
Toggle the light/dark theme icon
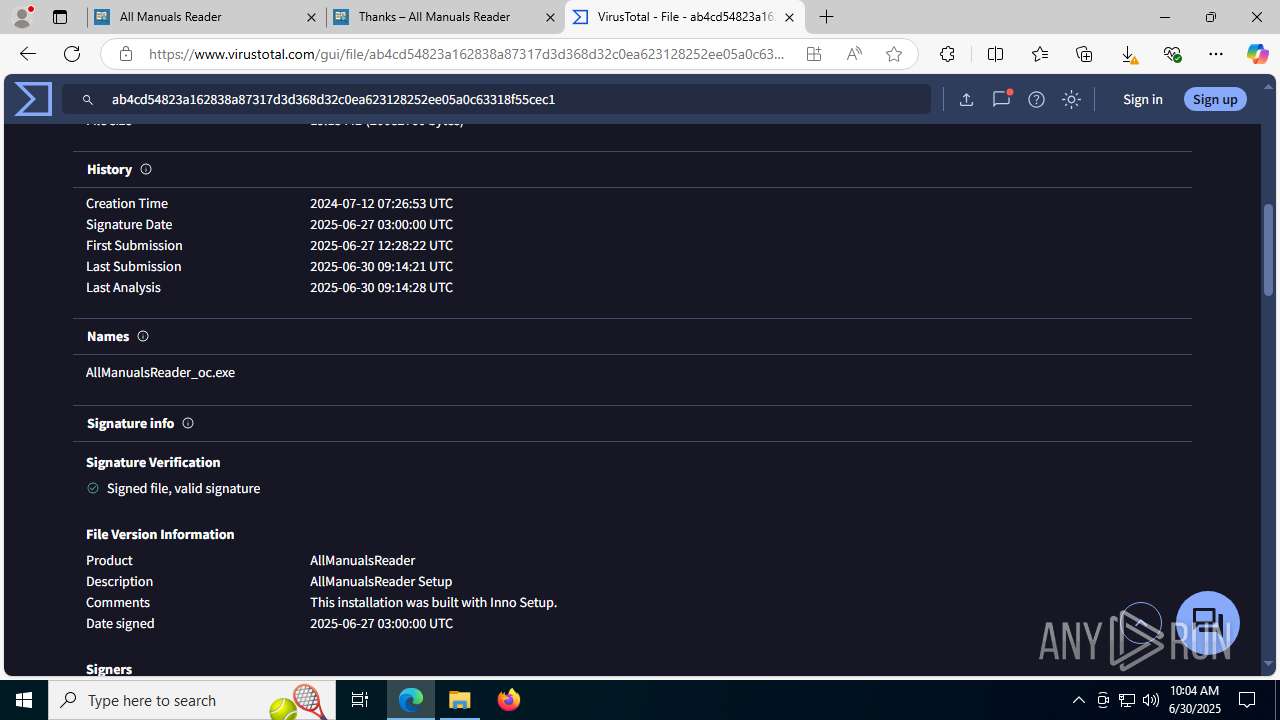(x=1071, y=99)
